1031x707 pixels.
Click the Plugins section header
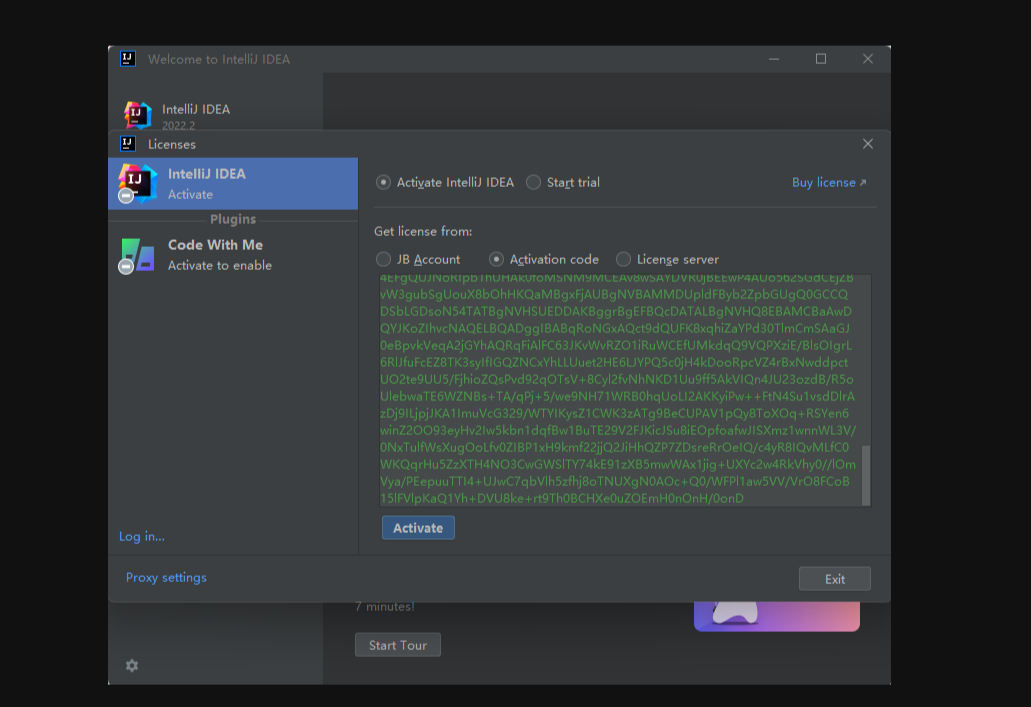pos(233,219)
